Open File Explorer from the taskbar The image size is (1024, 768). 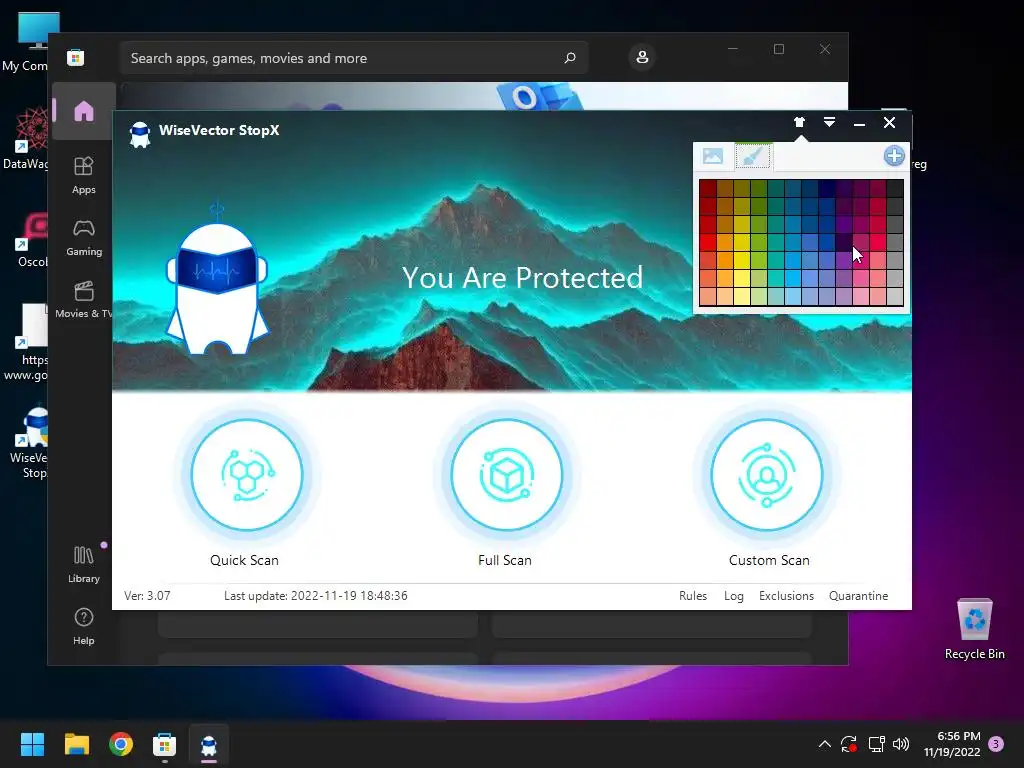pyautogui.click(x=76, y=744)
